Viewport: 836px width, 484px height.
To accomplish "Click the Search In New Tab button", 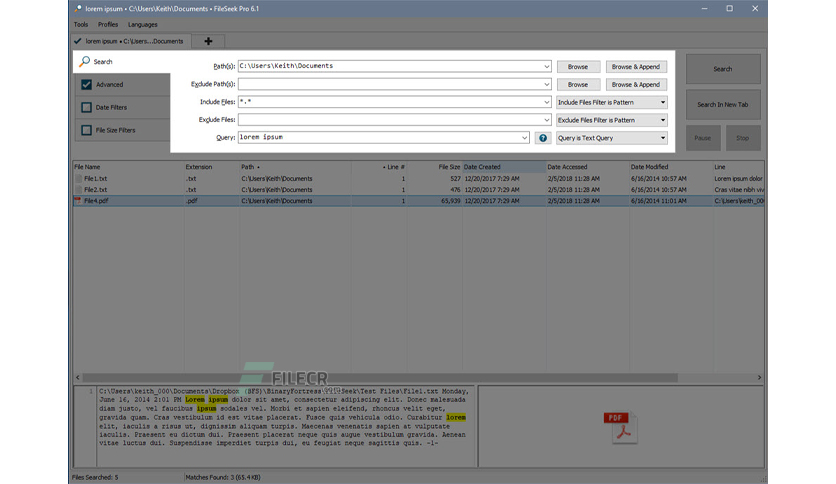I will point(723,104).
